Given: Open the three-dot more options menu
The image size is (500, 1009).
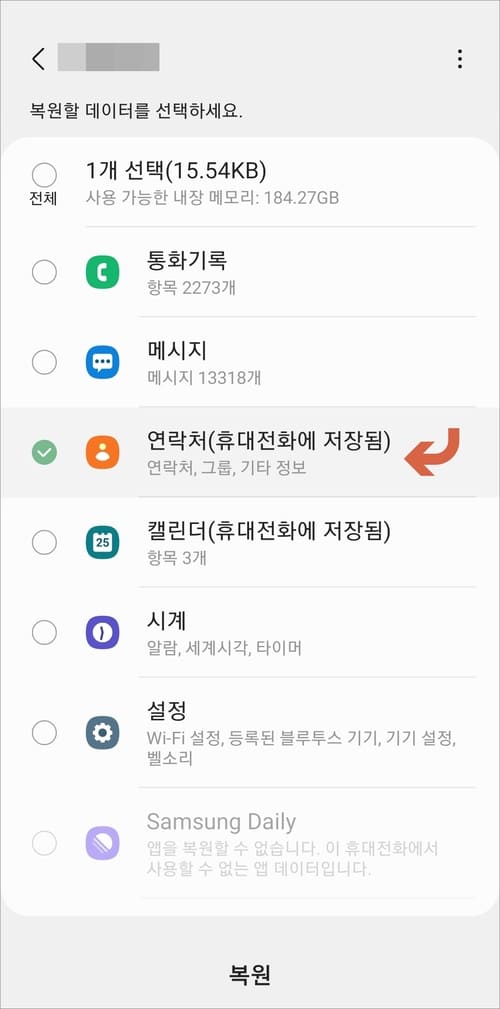Looking at the screenshot, I should tap(459, 59).
